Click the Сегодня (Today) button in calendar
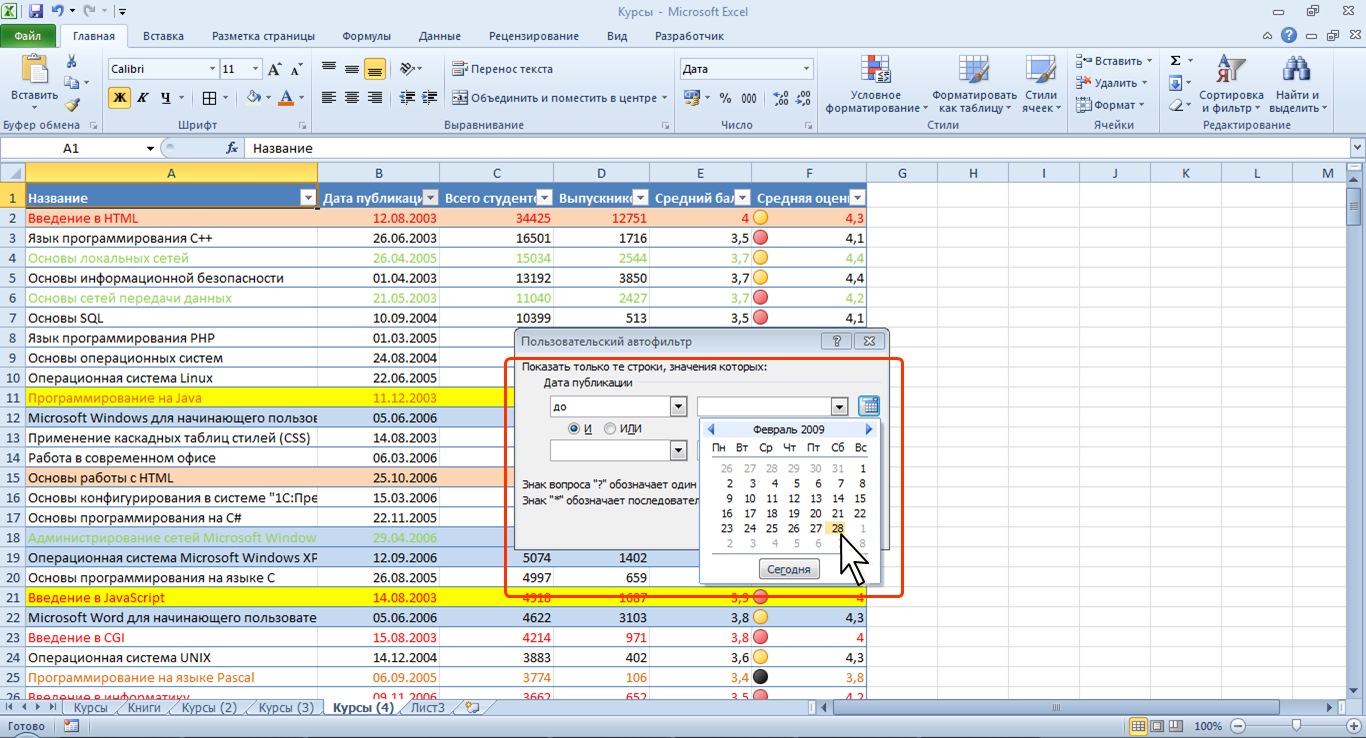Screen dimensions: 1366x738 (789, 569)
